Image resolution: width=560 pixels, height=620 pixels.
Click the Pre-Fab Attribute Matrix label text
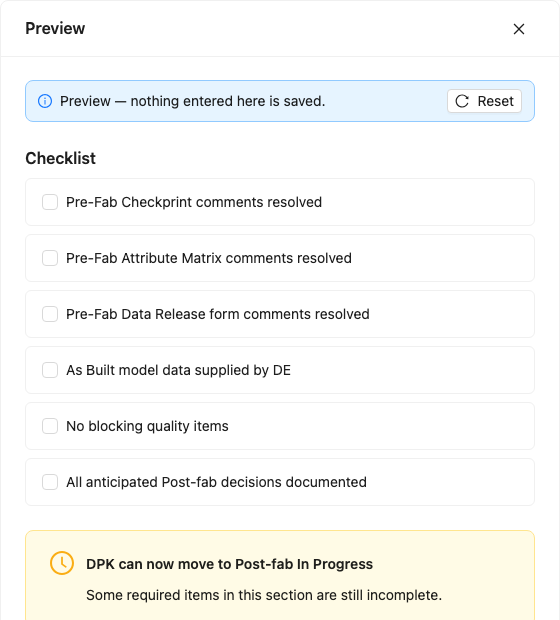point(209,258)
